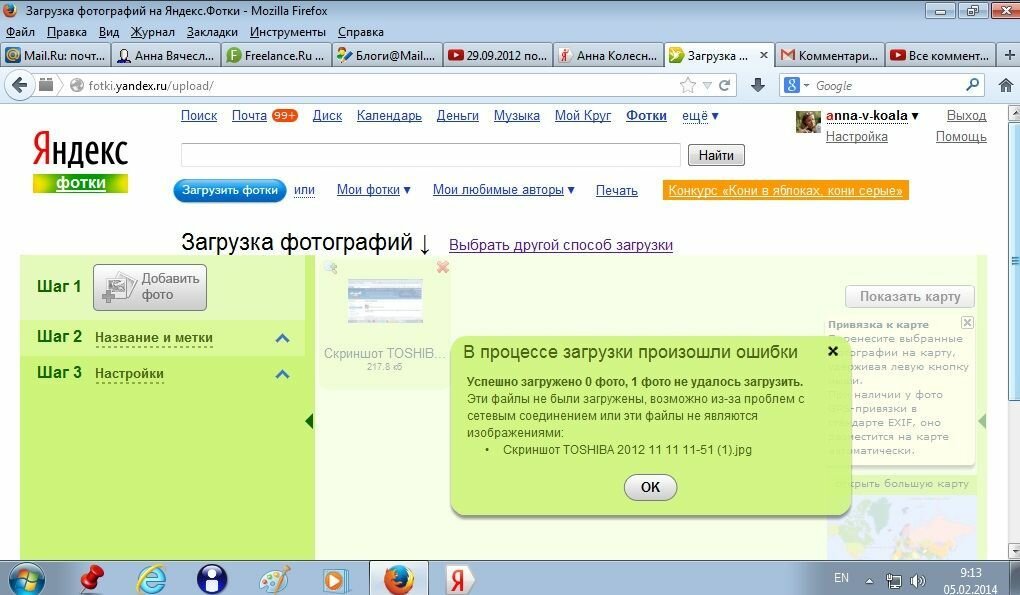Click the magnifier icon on photo thumbnail
Image resolution: width=1020 pixels, height=595 pixels.
pyautogui.click(x=329, y=267)
